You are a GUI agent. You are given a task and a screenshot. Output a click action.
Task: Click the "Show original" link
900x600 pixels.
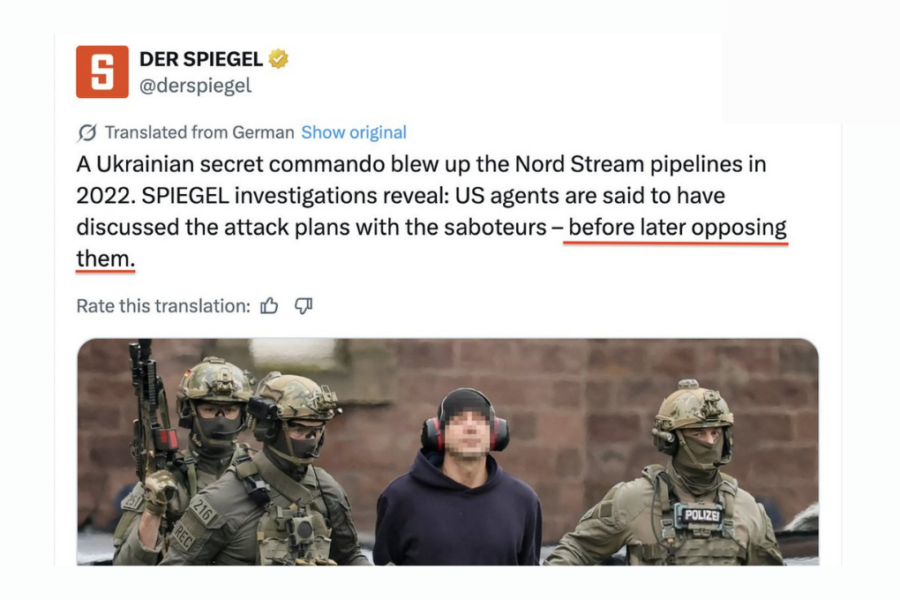[354, 132]
